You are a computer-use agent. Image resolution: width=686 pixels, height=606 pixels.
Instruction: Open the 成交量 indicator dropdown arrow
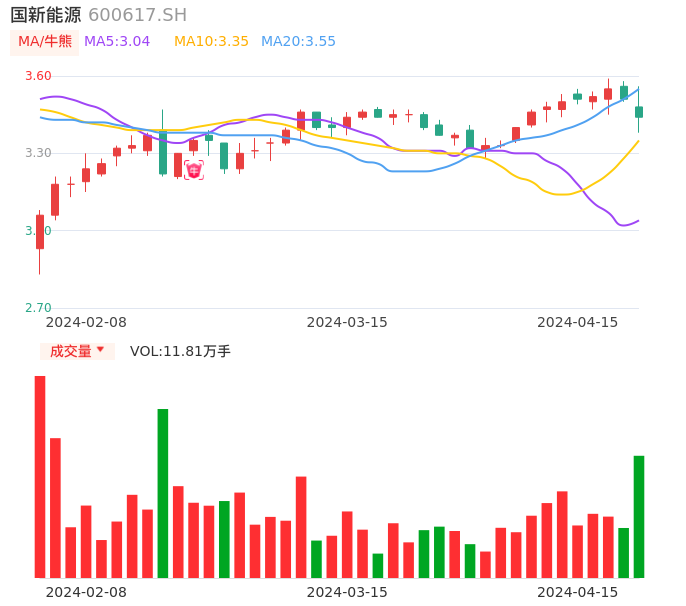[100, 350]
